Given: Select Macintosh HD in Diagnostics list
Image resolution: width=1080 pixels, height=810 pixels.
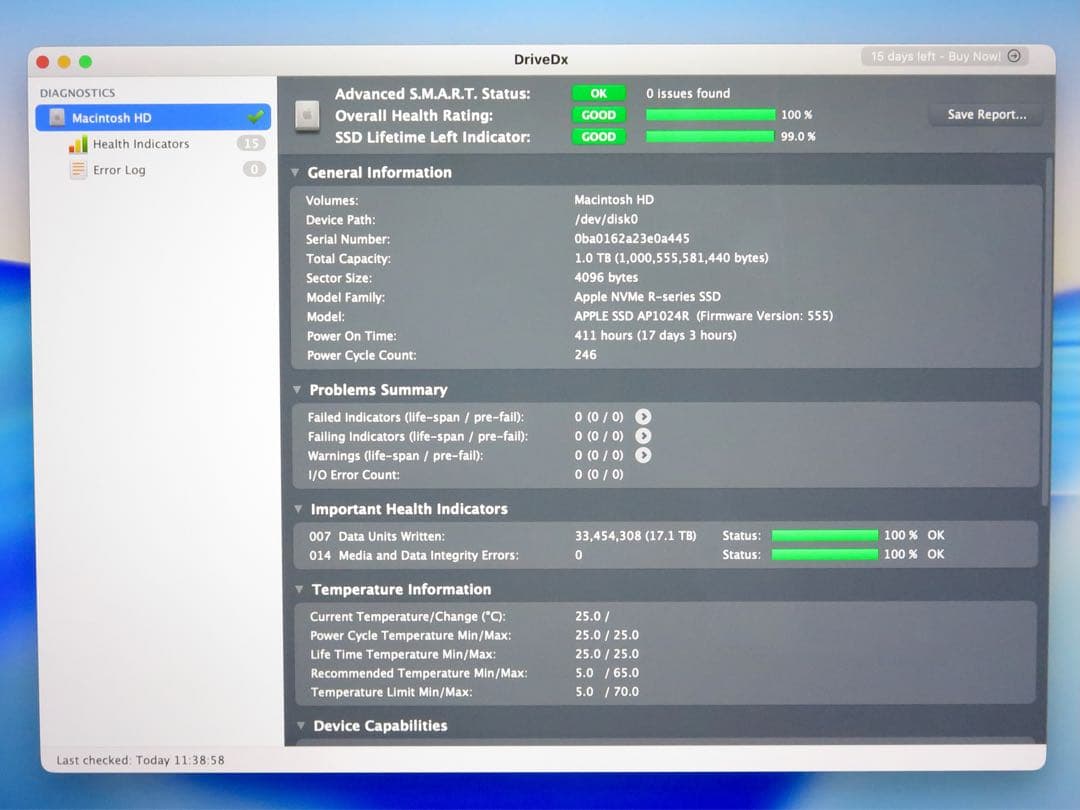Looking at the screenshot, I should (x=153, y=118).
